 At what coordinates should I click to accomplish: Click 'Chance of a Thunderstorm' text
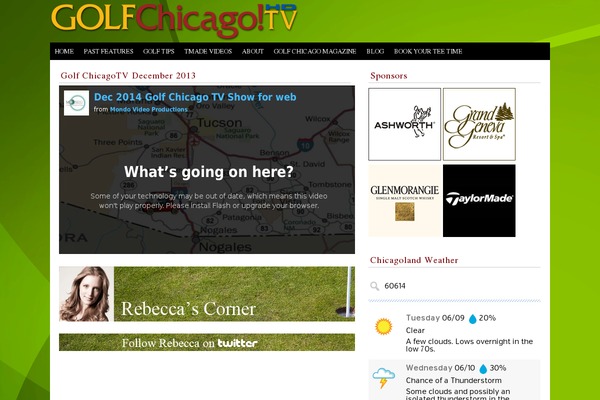click(x=454, y=380)
